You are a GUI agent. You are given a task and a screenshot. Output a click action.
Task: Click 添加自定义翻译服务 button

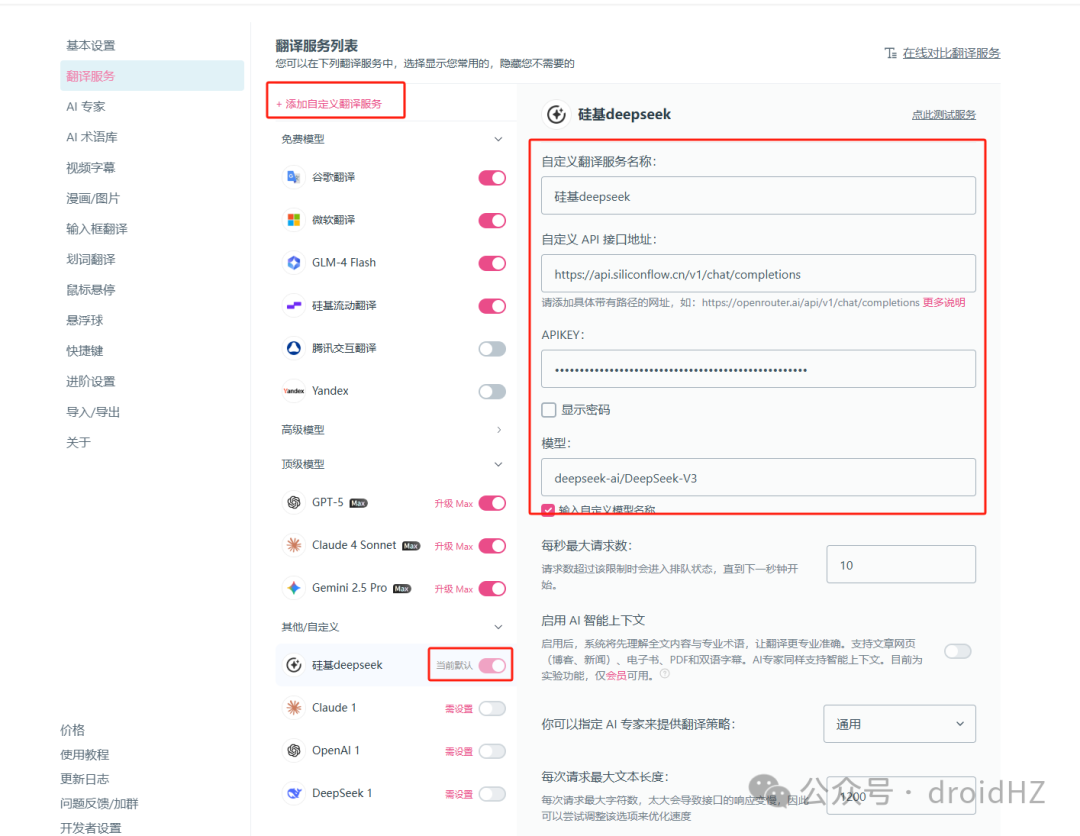click(x=329, y=104)
